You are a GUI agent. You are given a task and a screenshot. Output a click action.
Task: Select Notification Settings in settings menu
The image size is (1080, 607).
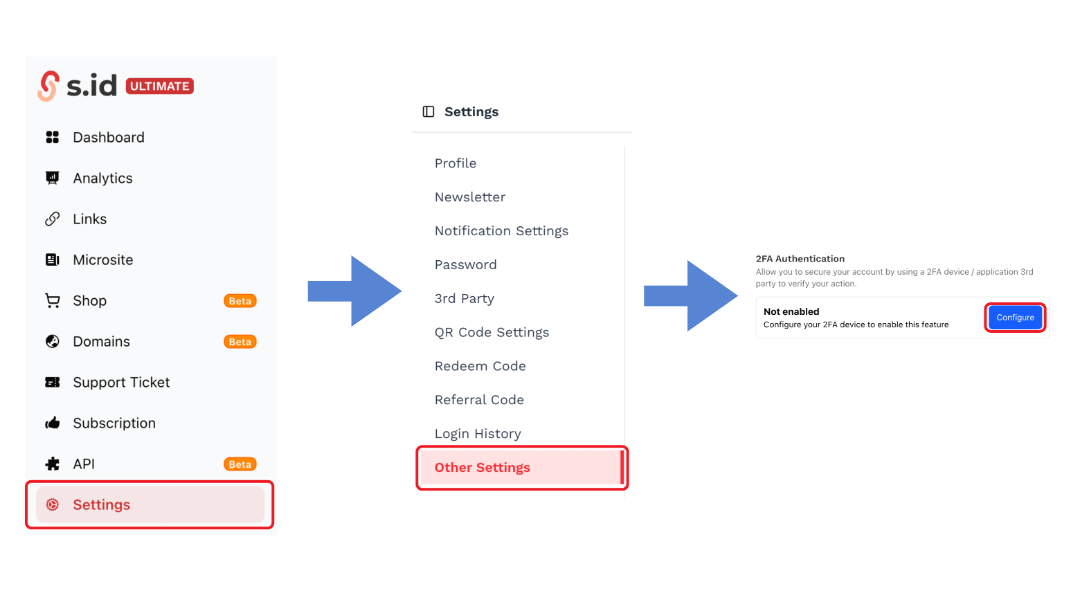501,231
